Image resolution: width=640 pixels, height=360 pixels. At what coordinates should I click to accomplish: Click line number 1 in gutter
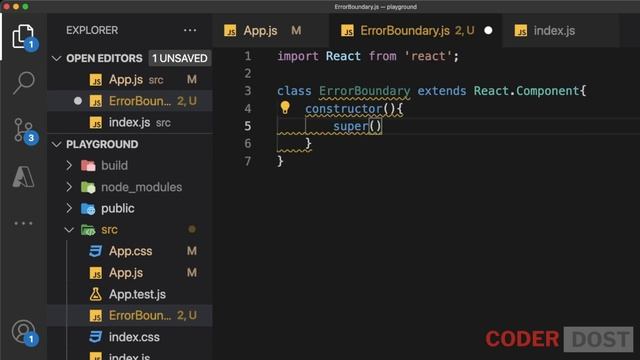(x=248, y=56)
